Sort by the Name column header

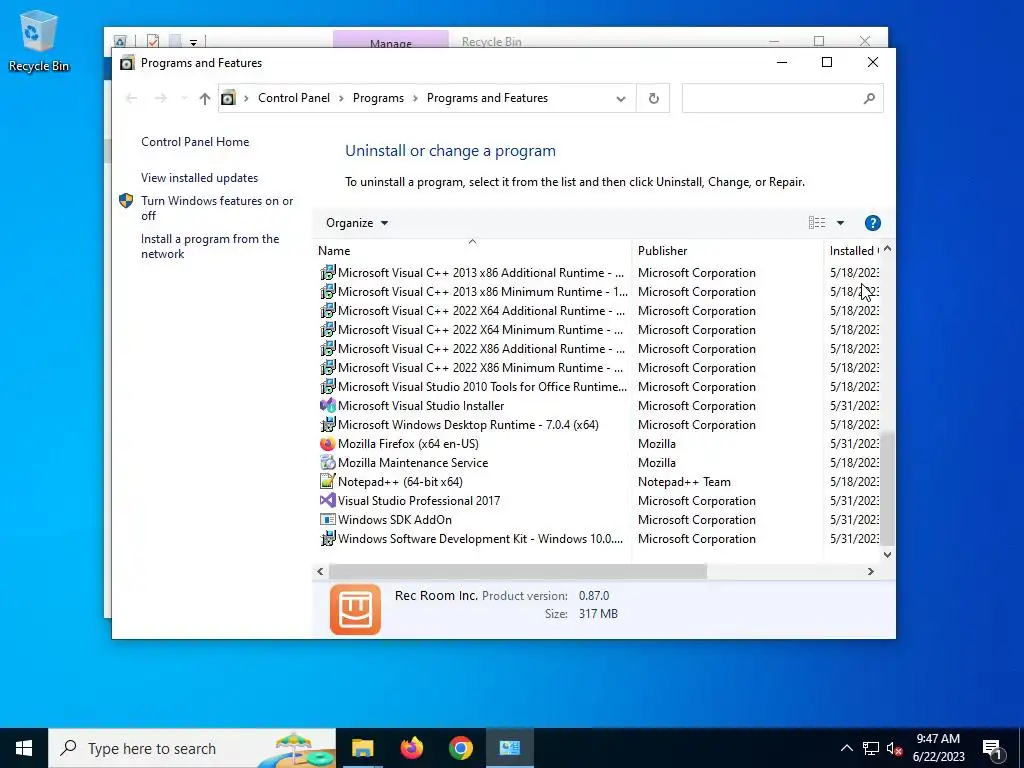[x=472, y=251]
